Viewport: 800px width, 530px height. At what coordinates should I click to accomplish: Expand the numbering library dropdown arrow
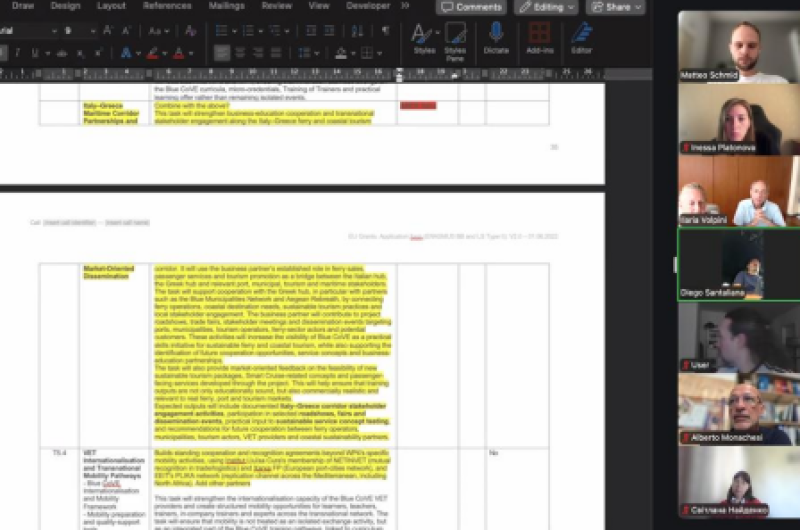261,31
